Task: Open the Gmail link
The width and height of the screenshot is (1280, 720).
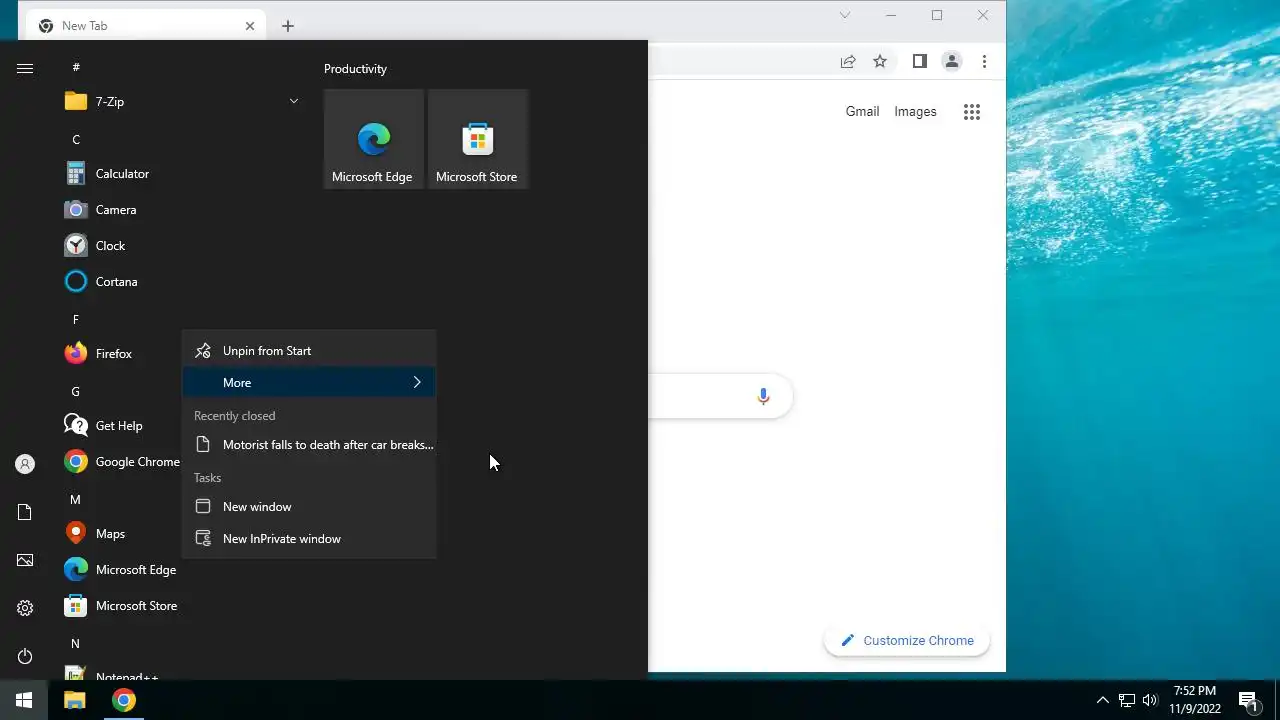Action: (862, 112)
